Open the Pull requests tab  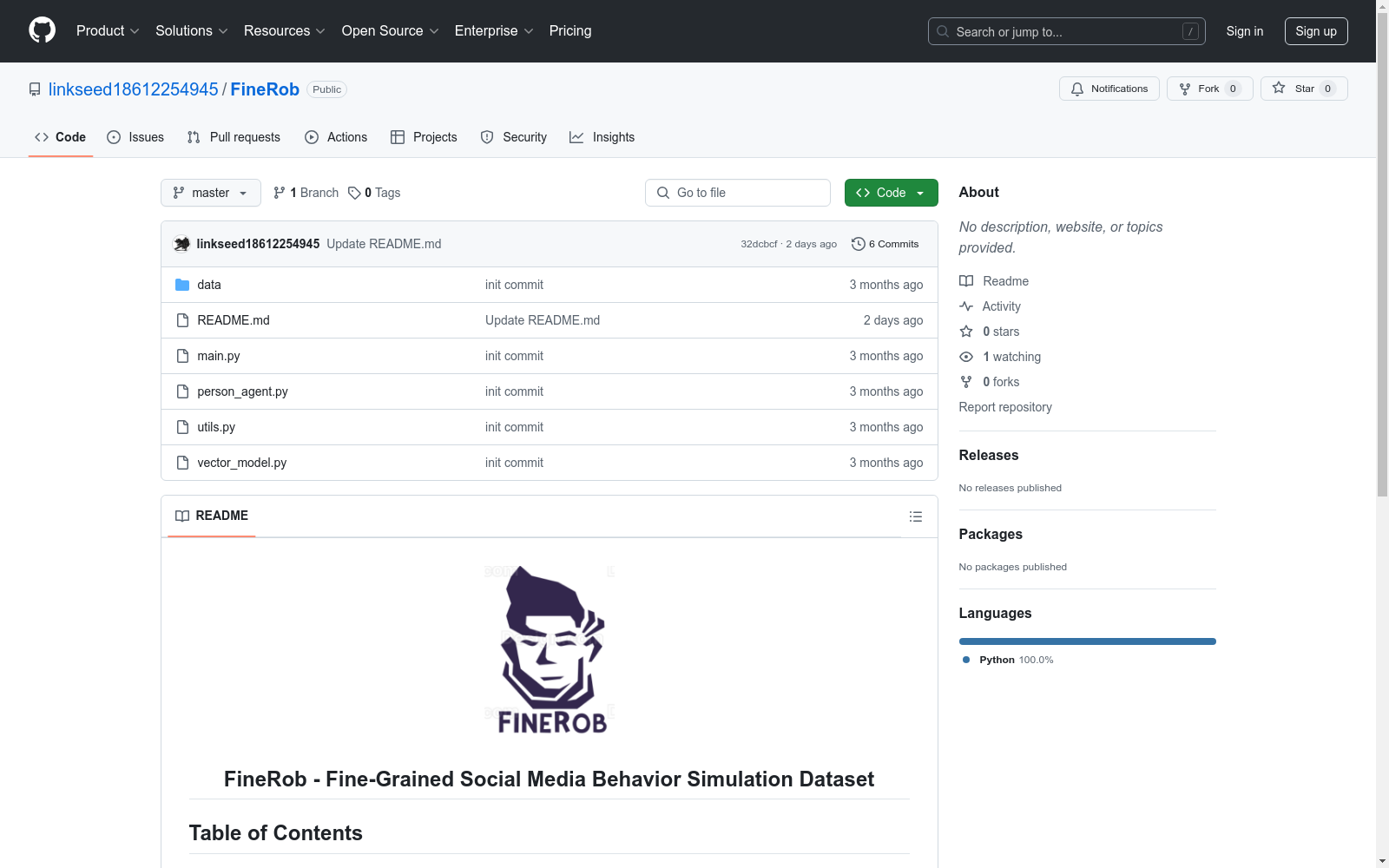tap(234, 137)
